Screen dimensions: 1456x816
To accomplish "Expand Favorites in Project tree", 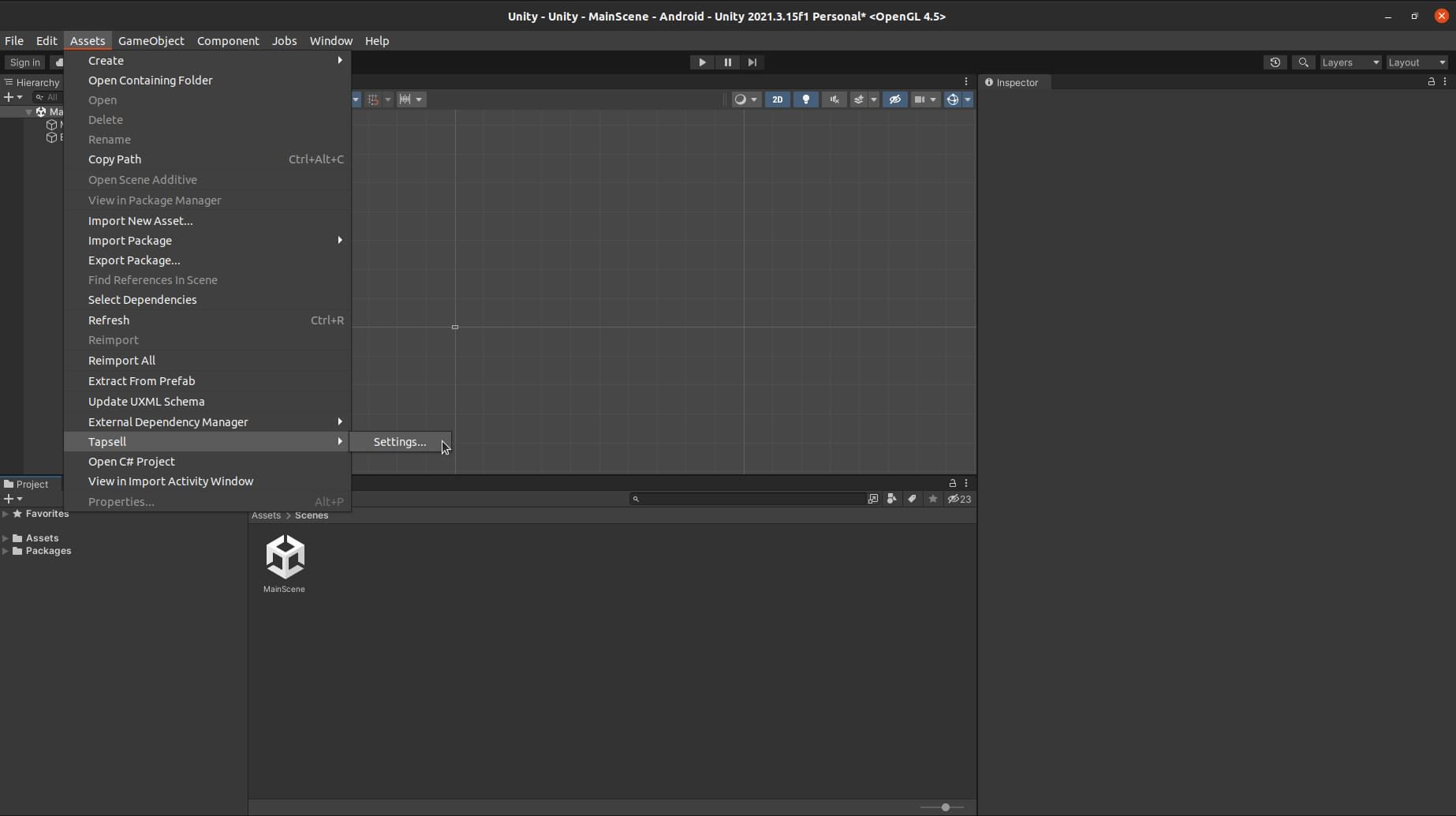I will [x=6, y=514].
